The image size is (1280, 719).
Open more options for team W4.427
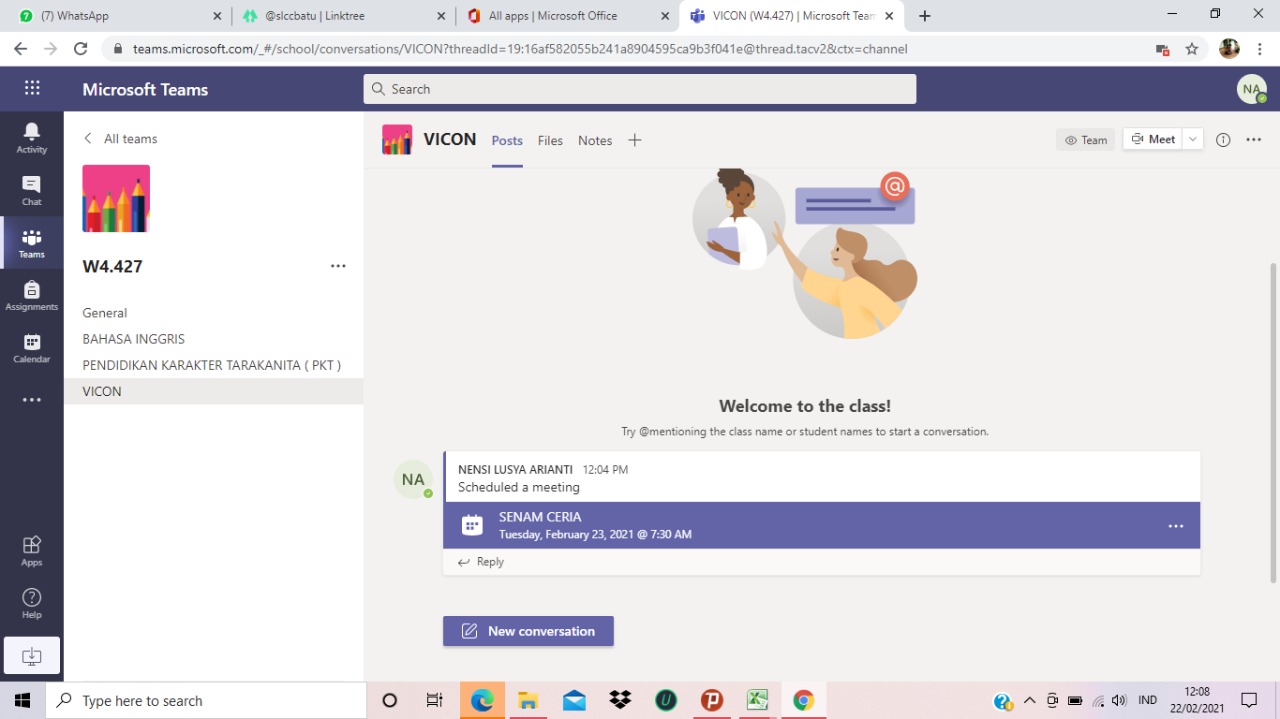(338, 266)
